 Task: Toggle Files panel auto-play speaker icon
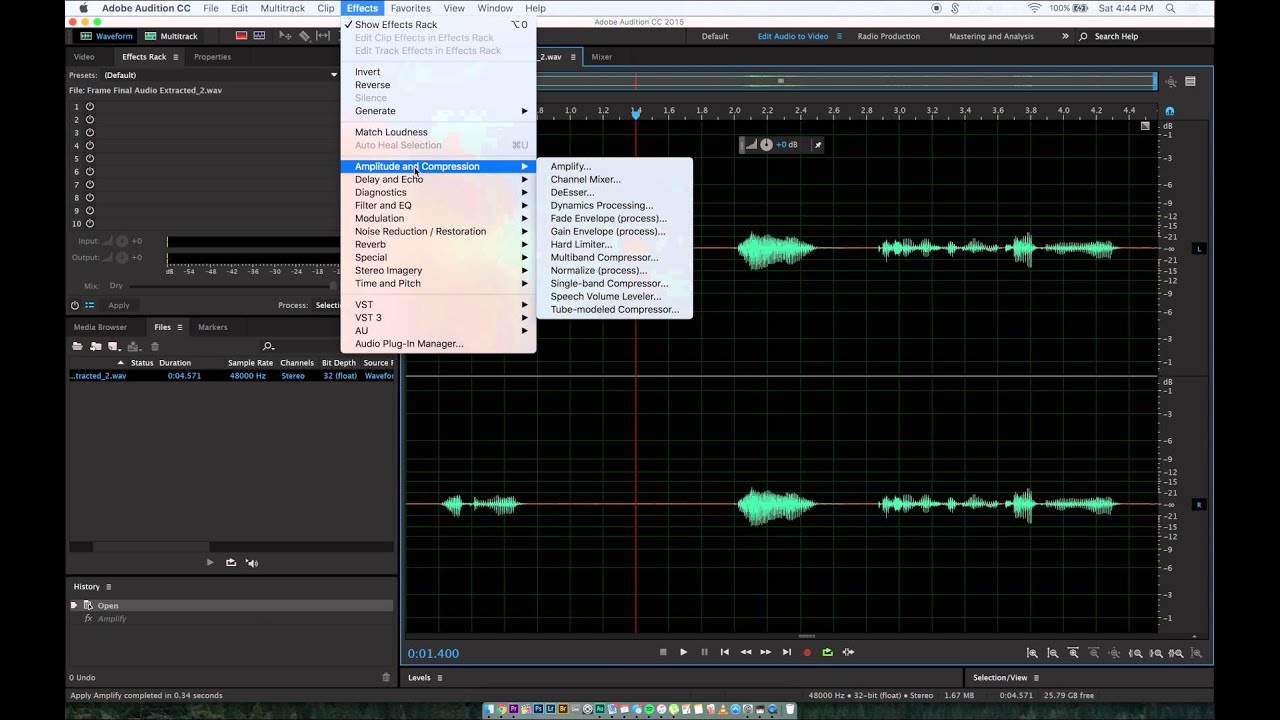pyautogui.click(x=252, y=562)
